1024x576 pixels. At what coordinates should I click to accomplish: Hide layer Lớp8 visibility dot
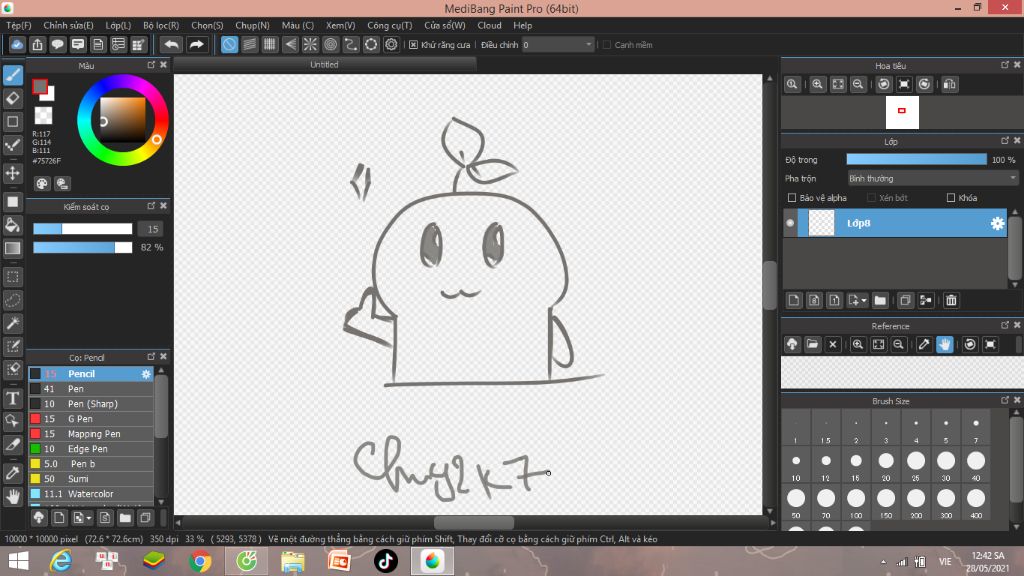pyautogui.click(x=790, y=223)
